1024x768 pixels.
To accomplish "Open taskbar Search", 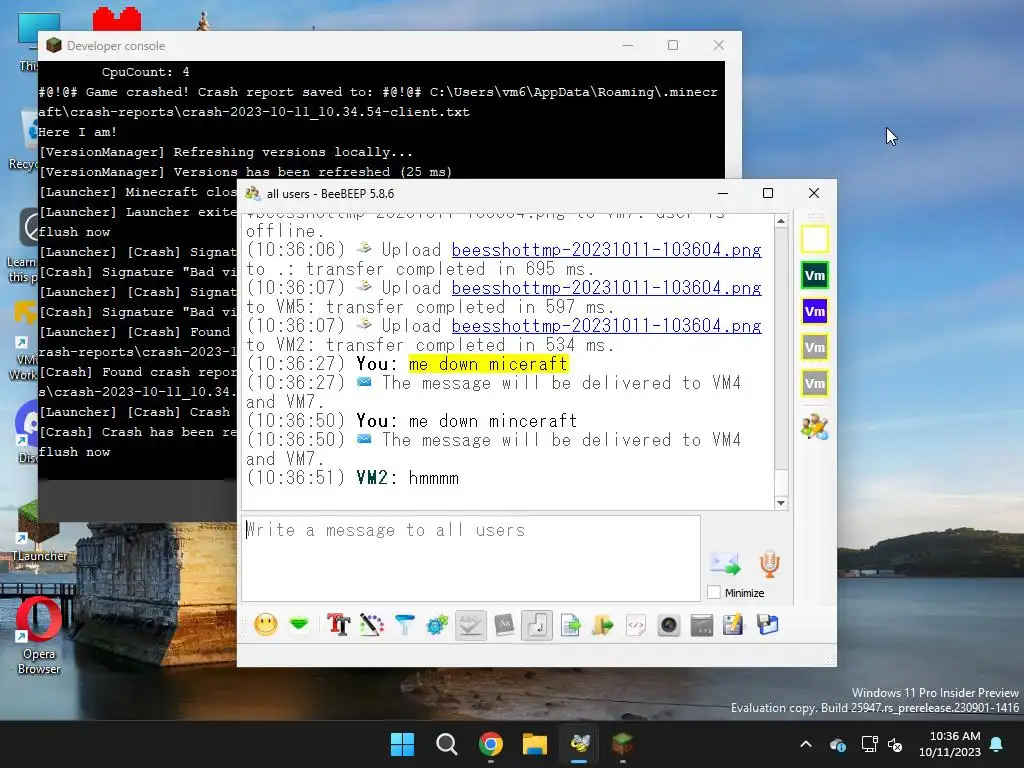I will pyautogui.click(x=447, y=744).
